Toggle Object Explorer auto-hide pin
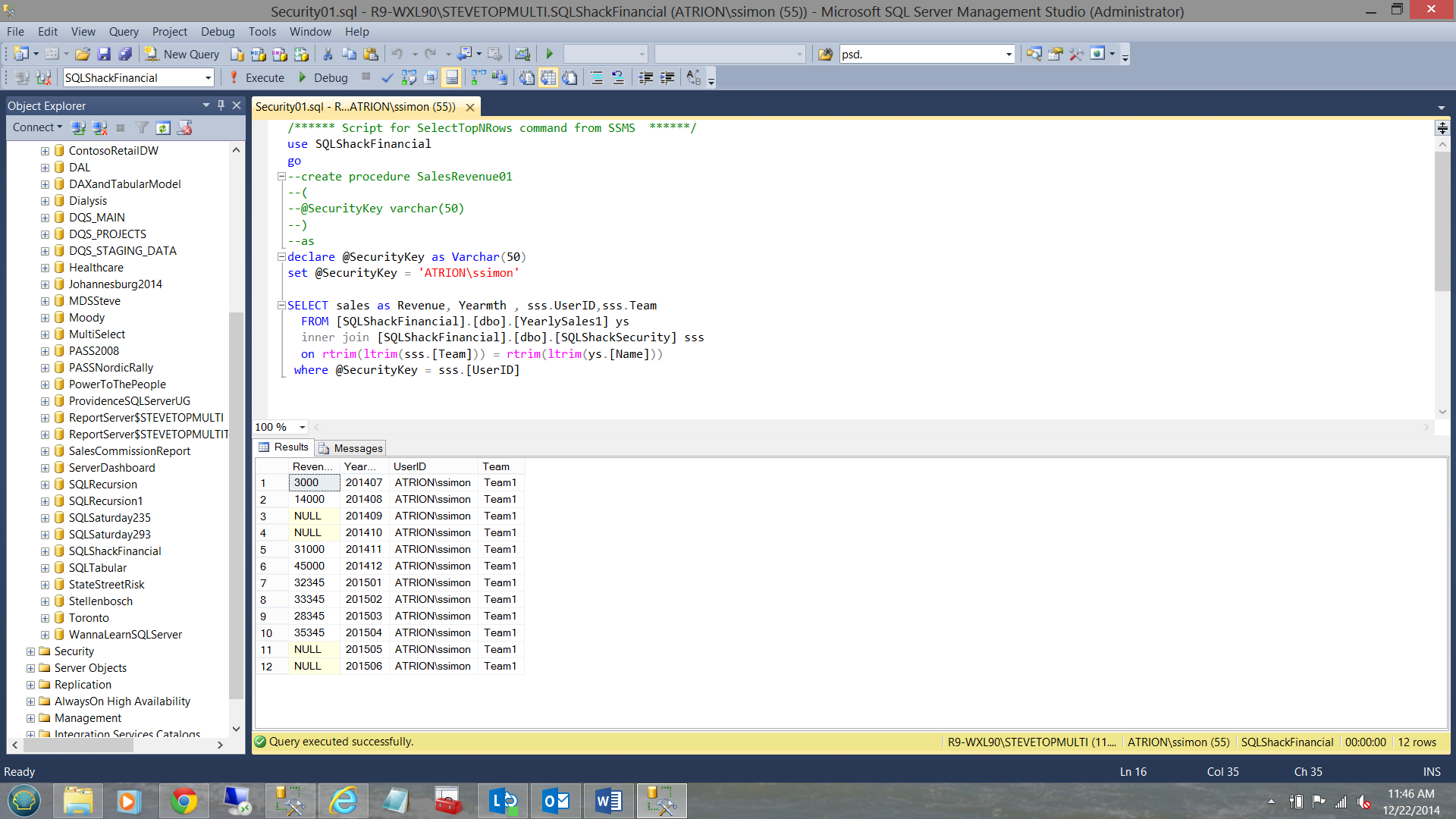 [221, 105]
